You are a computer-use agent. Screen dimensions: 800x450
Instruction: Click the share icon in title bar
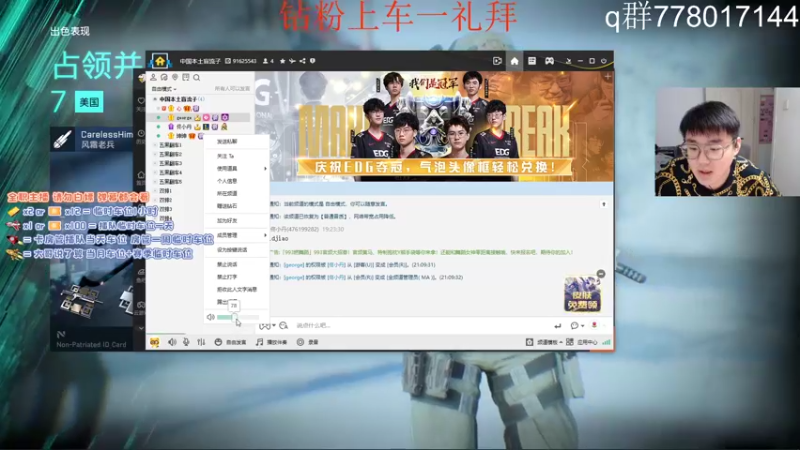pos(303,61)
